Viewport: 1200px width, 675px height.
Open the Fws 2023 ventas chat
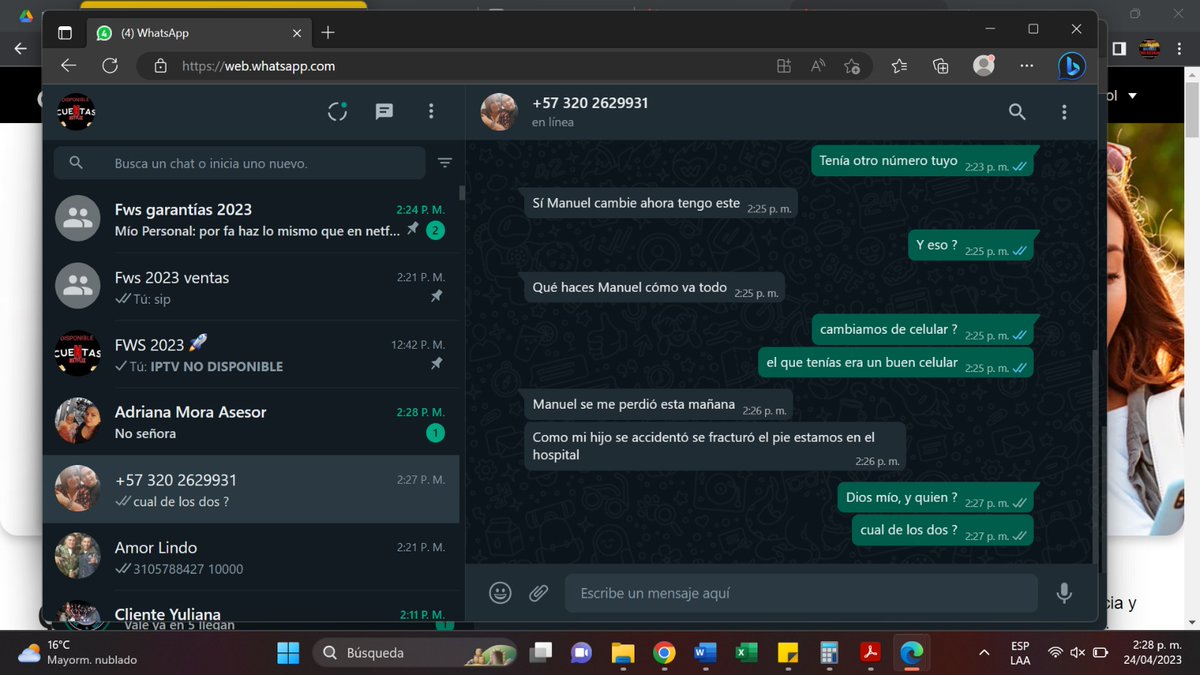click(x=251, y=287)
